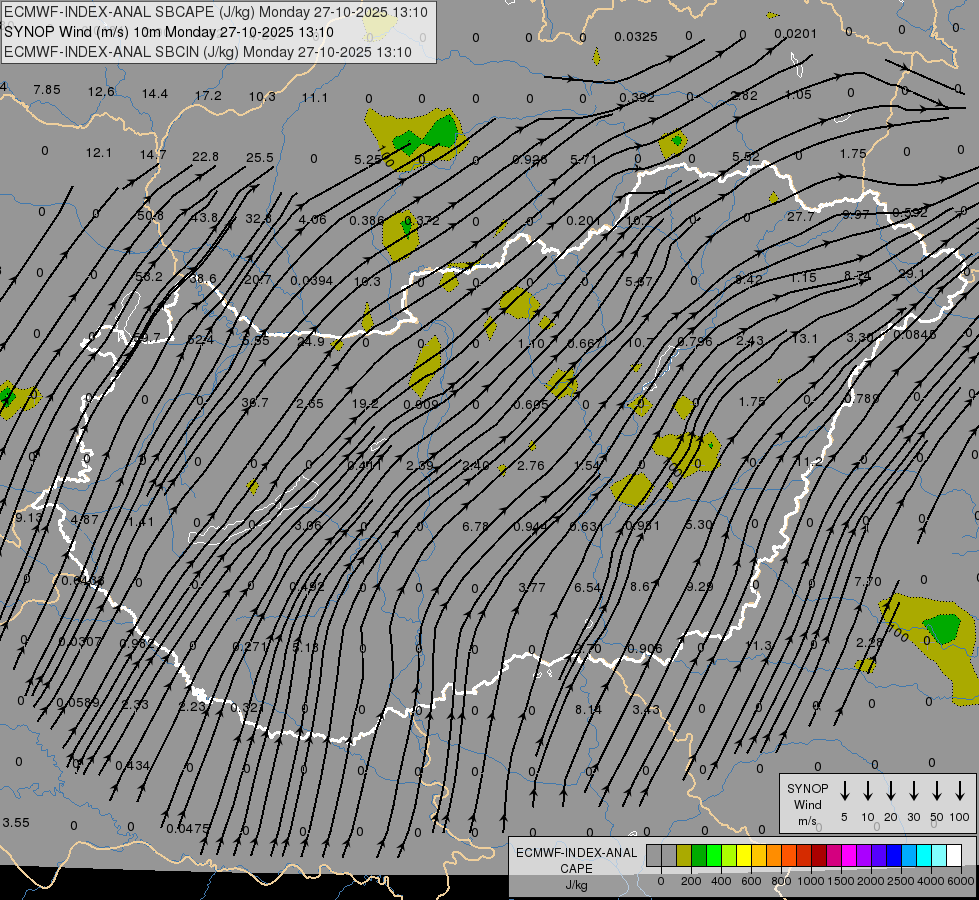
Task: Click the 30 m/s wind arrow in legend
Action: coord(913,790)
